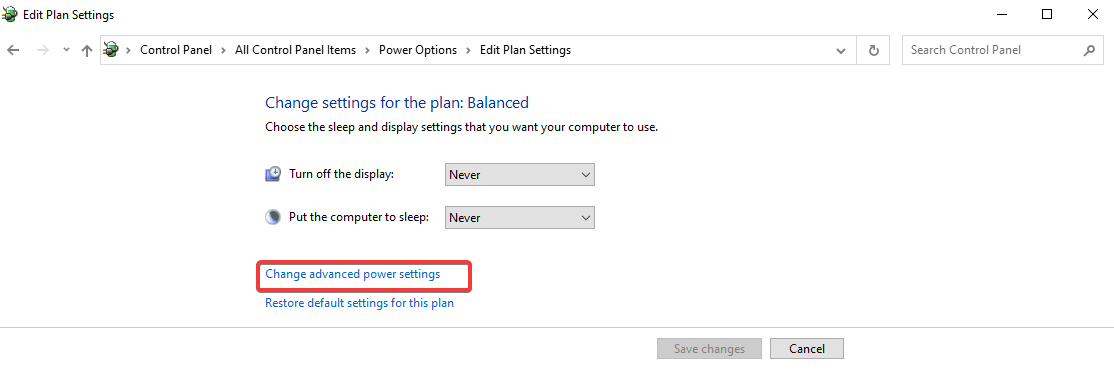The height and width of the screenshot is (391, 1114).
Task: Open the address bar history dropdown
Action: pyautogui.click(x=841, y=50)
